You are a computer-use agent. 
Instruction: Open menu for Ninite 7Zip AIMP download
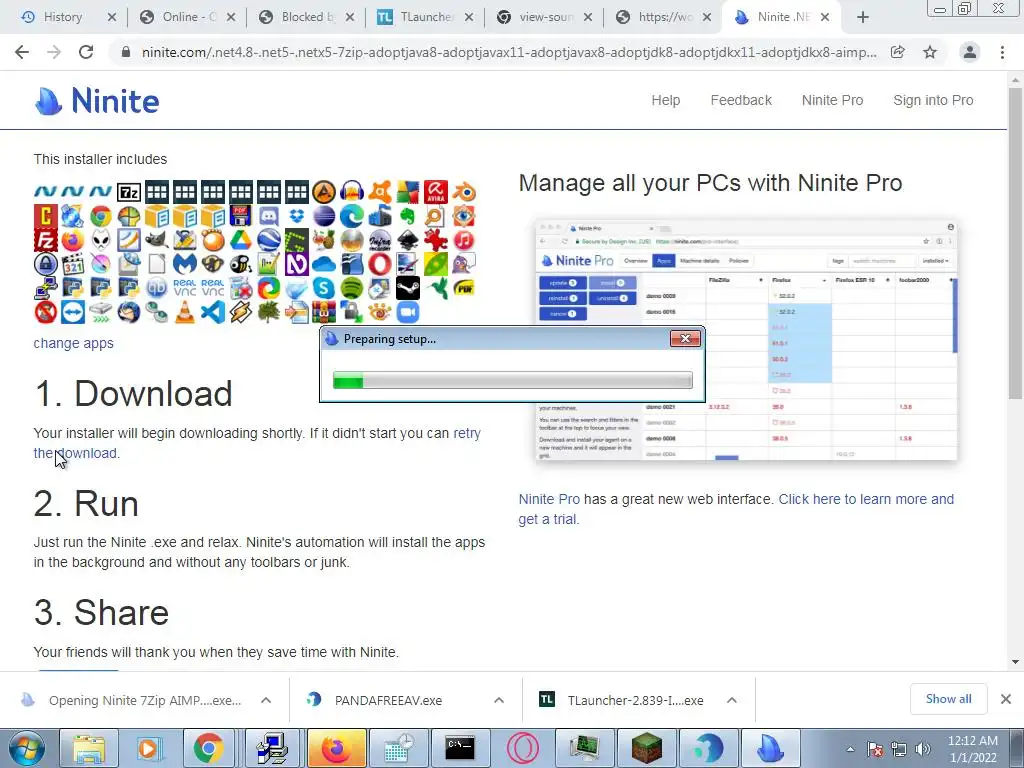pos(266,700)
